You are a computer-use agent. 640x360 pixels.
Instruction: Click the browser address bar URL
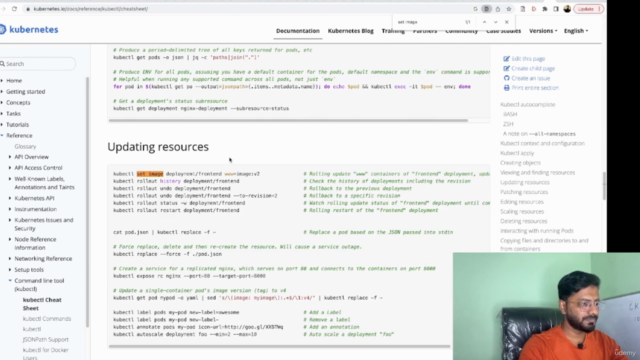pos(91,9)
